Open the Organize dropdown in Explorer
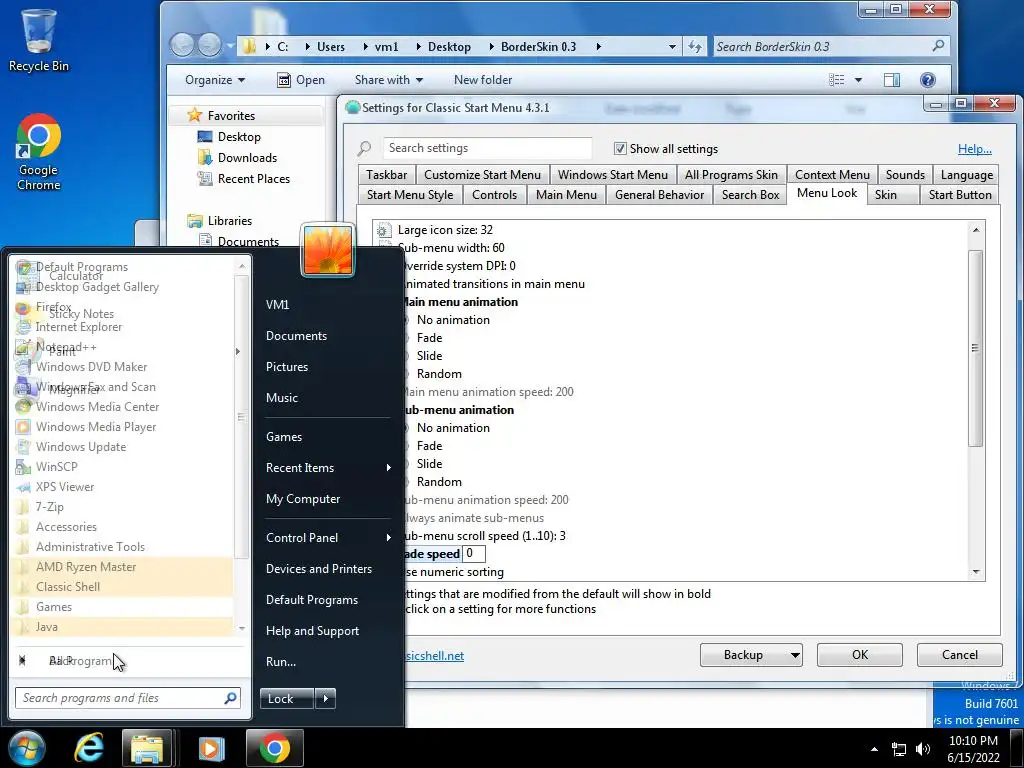The image size is (1024, 768). tap(215, 80)
